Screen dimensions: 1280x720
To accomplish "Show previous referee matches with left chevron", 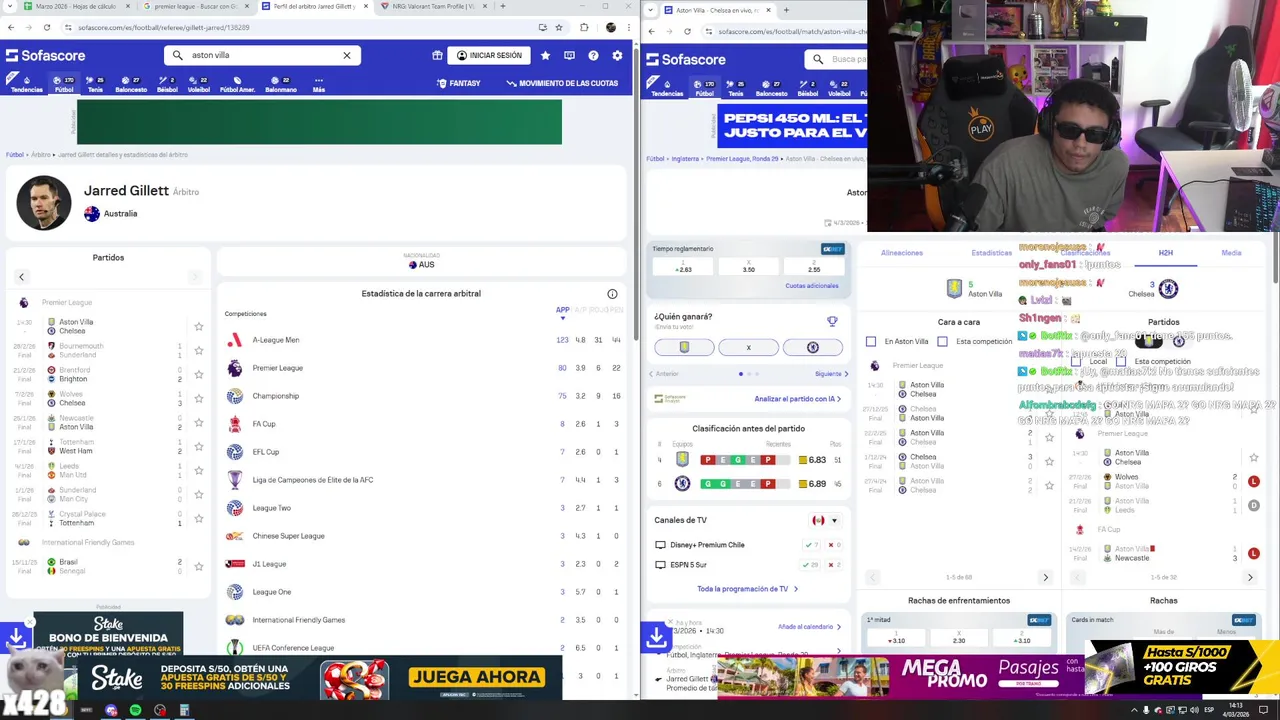I will click(21, 277).
